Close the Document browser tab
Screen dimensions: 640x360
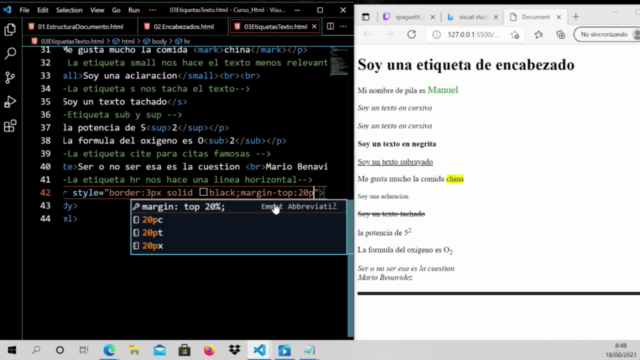(559, 17)
